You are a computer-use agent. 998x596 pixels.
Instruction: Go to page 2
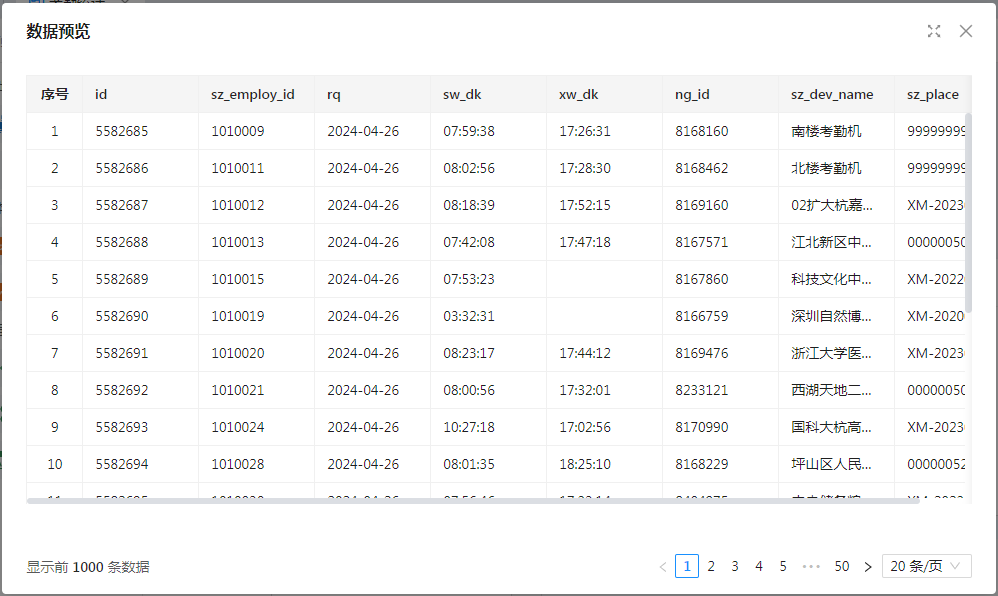(711, 566)
